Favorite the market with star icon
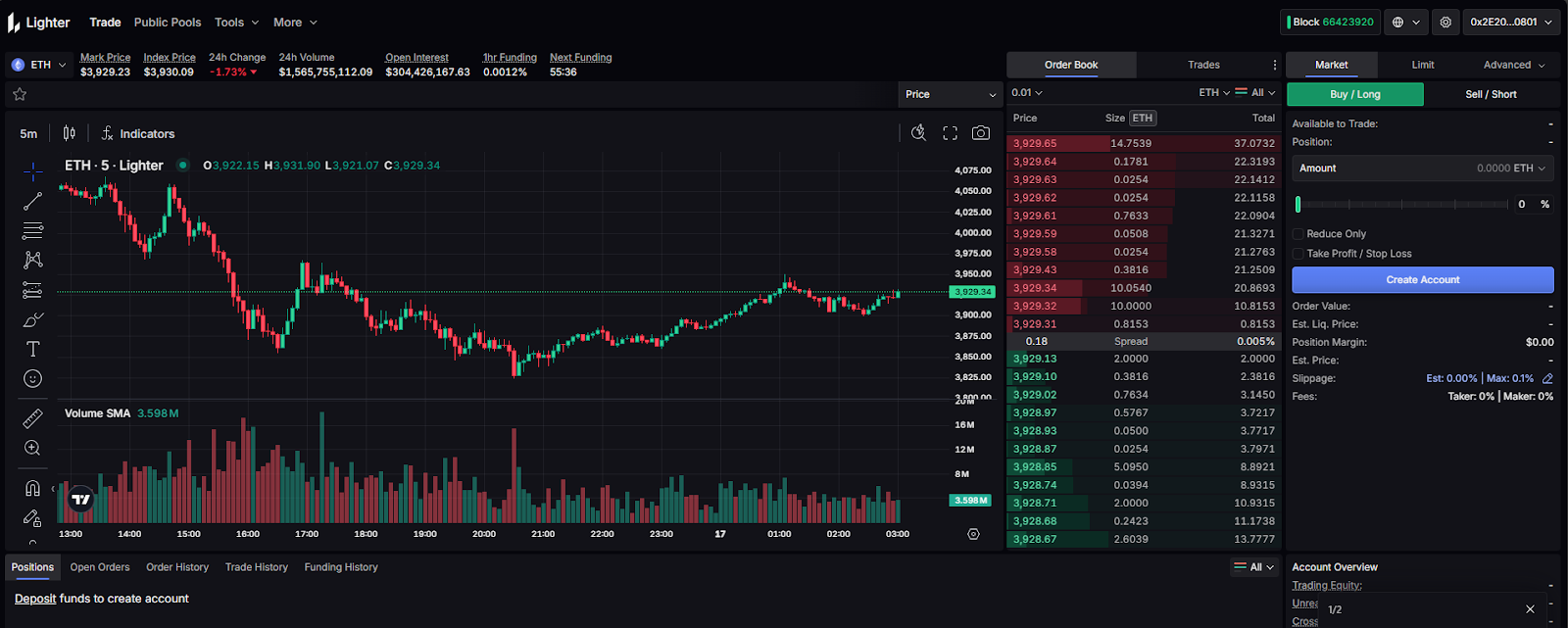 (x=20, y=94)
